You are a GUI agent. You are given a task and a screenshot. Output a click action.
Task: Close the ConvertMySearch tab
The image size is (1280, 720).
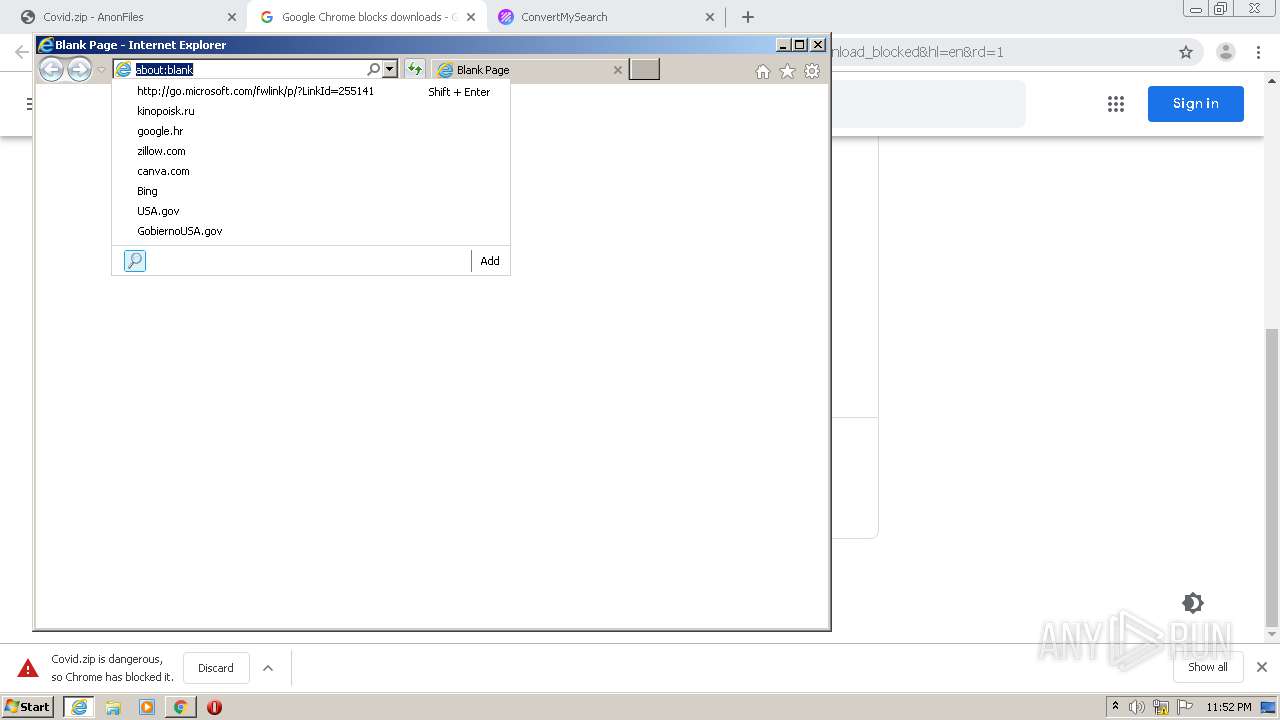pos(710,17)
